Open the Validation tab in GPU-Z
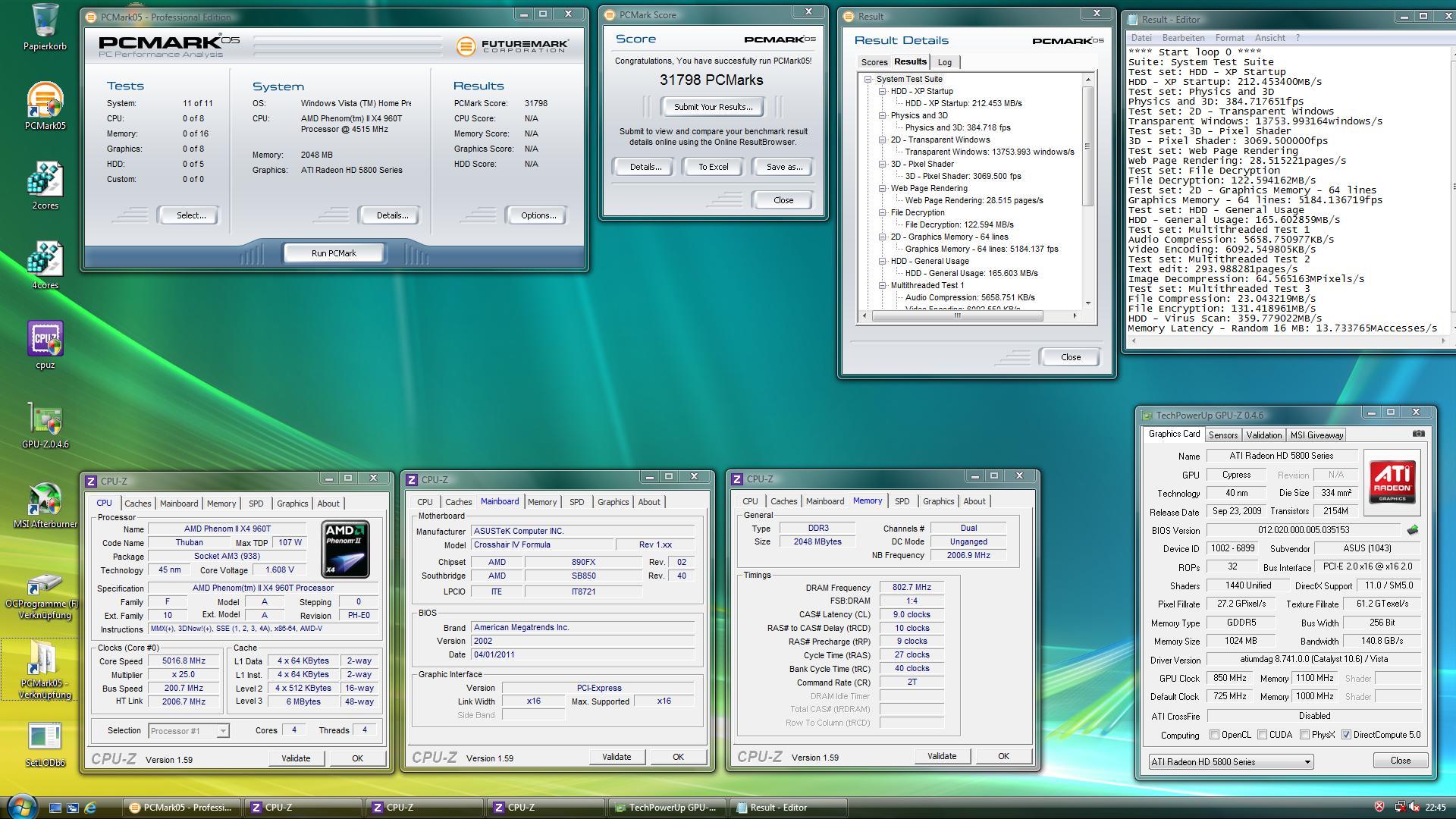 pos(1263,435)
